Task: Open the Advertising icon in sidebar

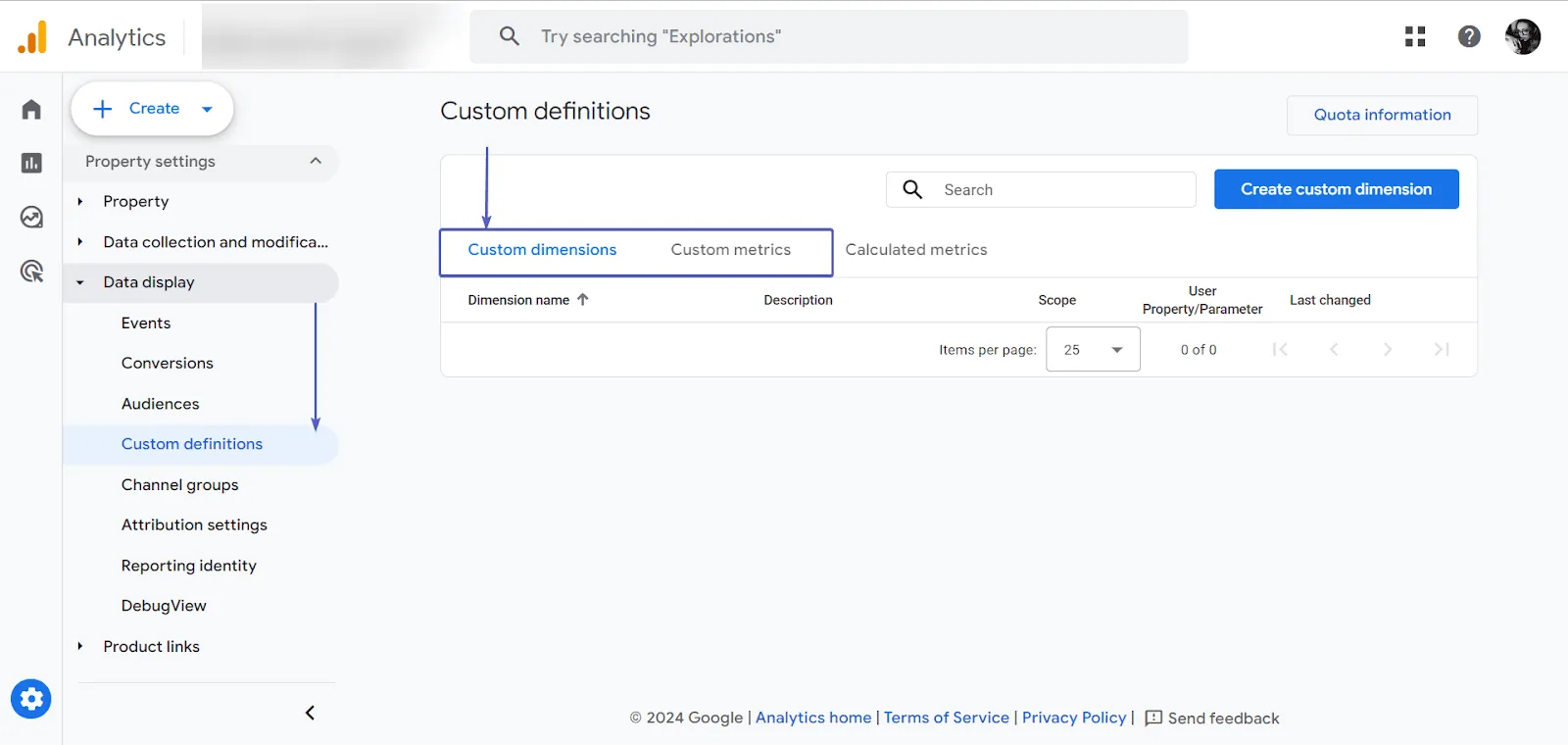Action: point(31,272)
